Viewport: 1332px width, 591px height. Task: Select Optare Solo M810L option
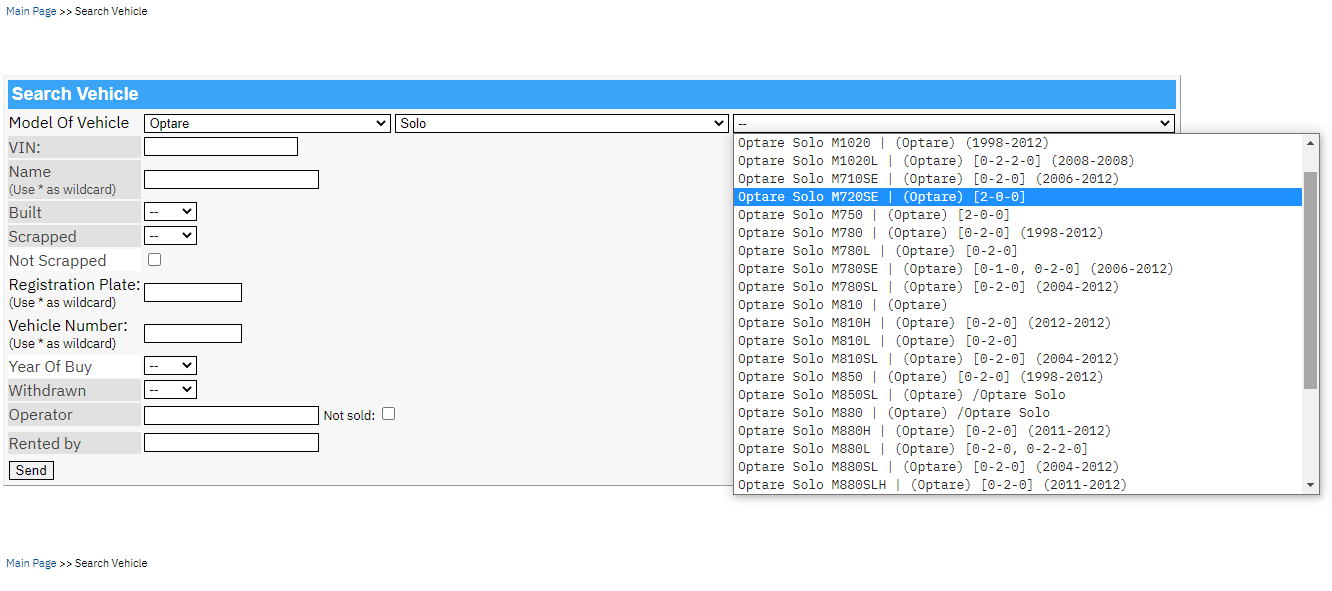coord(1018,341)
